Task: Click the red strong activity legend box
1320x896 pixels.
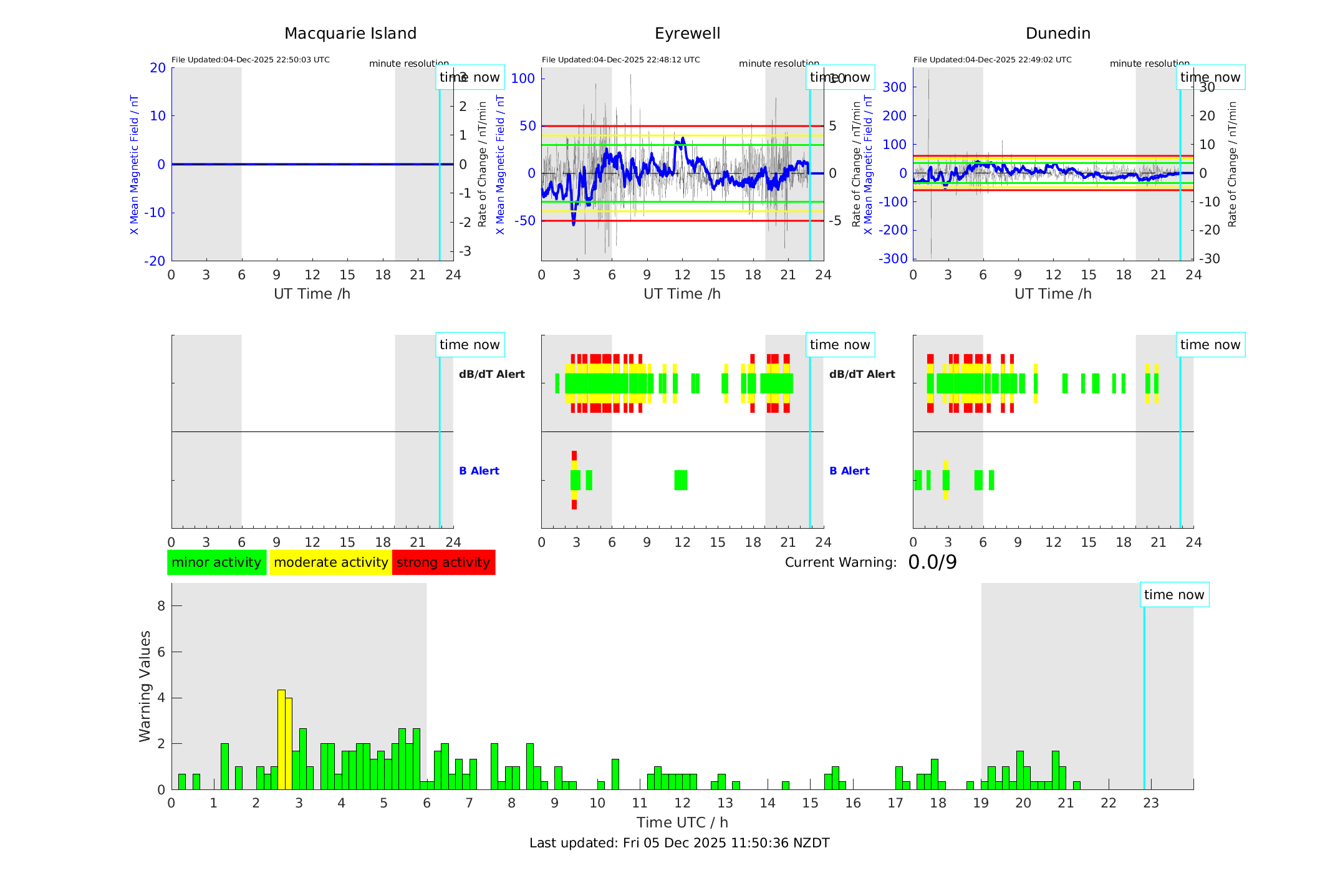Action: pos(443,562)
